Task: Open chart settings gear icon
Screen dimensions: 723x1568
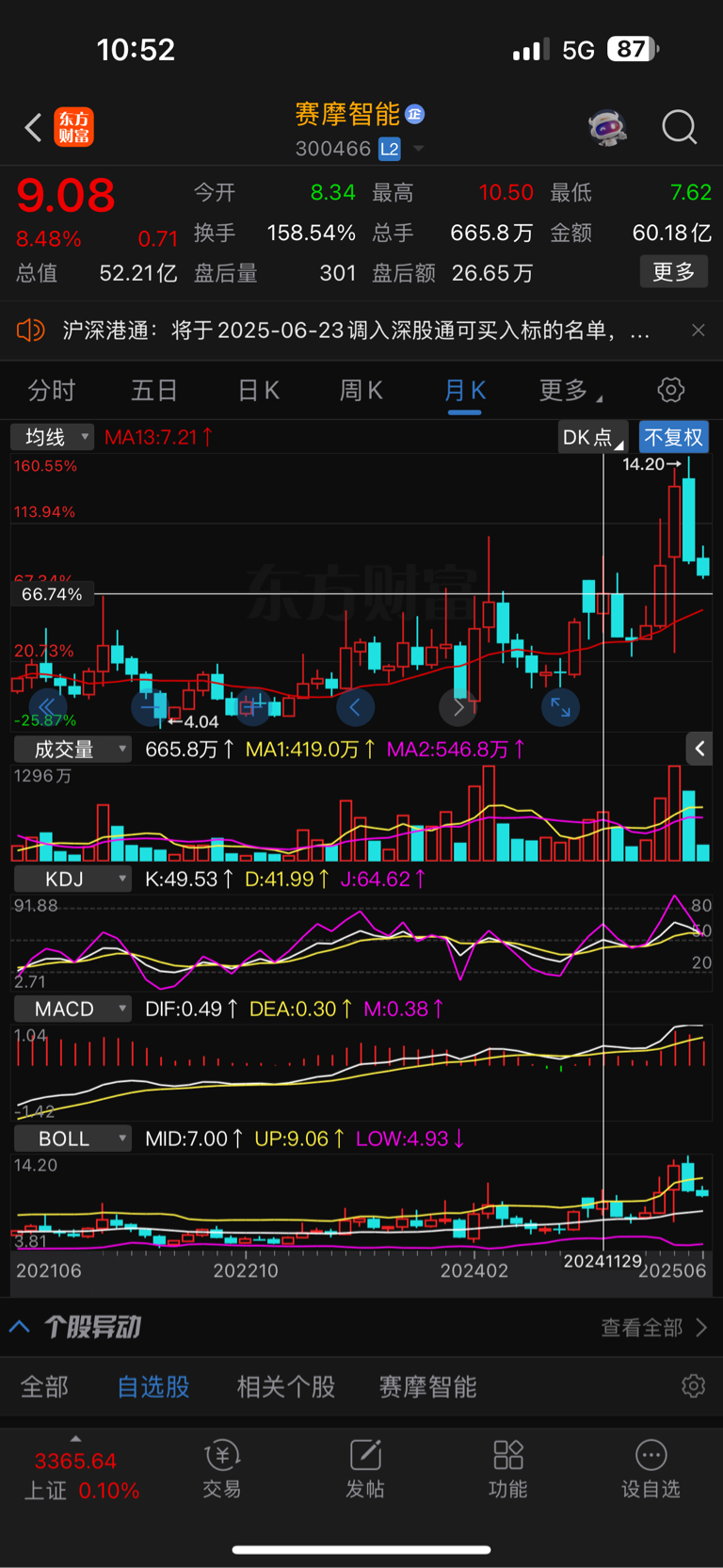Action: point(670,390)
